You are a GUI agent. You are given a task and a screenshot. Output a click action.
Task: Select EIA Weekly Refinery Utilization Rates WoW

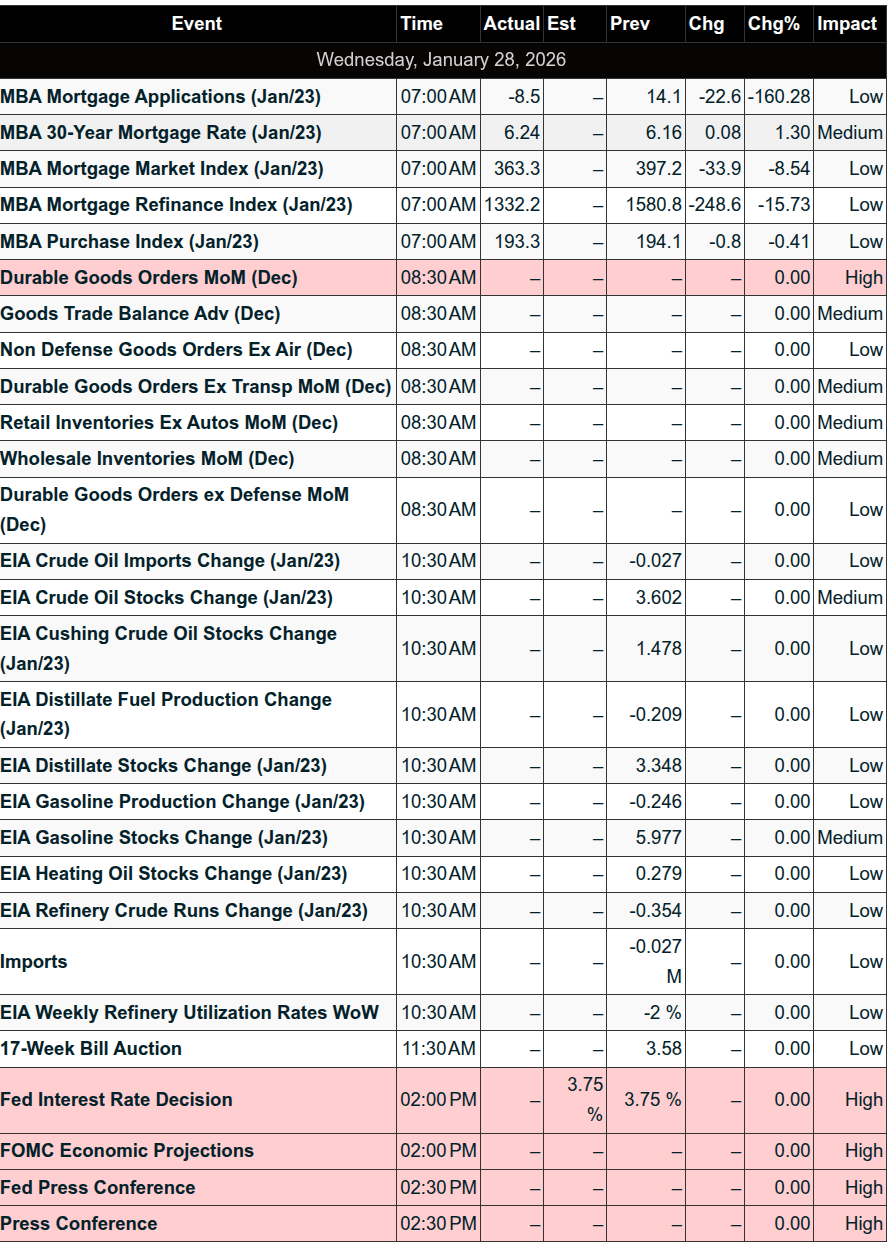190,1013
